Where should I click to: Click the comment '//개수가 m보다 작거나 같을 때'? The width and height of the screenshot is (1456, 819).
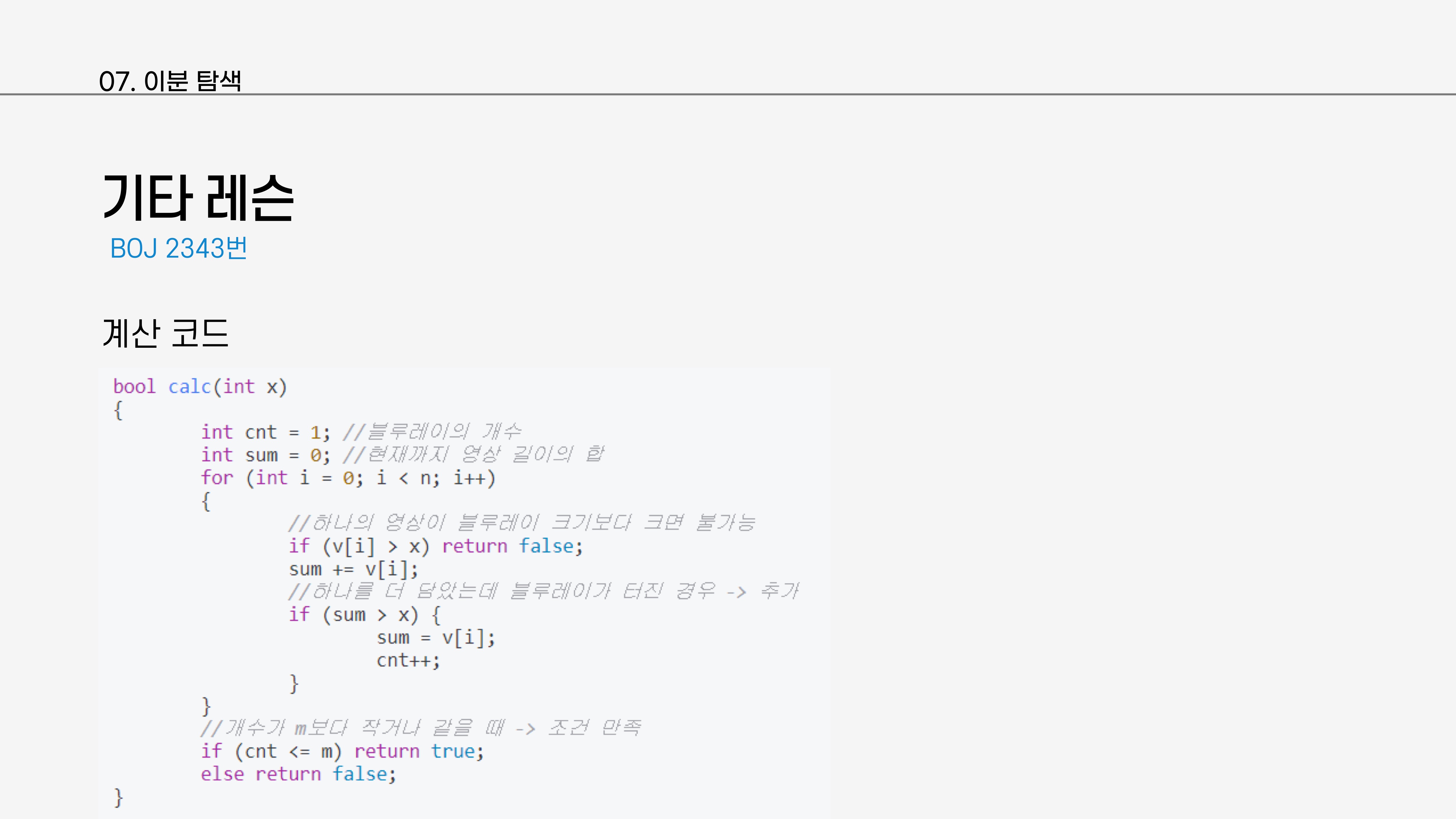pyautogui.click(x=420, y=728)
